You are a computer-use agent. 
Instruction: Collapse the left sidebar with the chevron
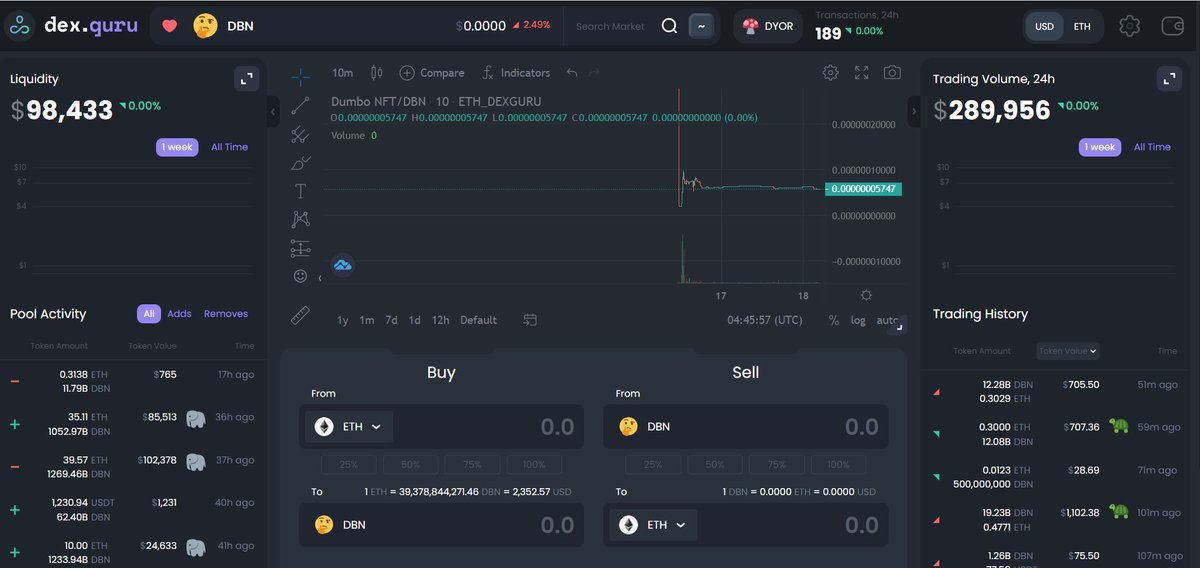[x=273, y=112]
